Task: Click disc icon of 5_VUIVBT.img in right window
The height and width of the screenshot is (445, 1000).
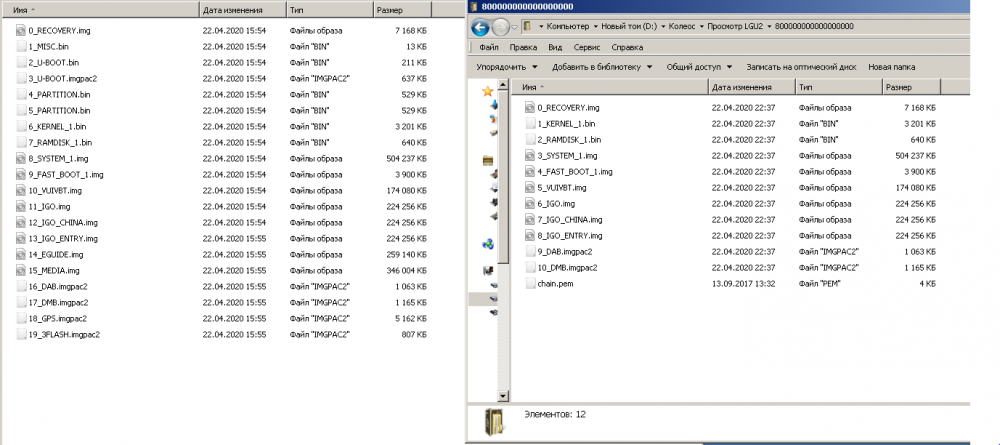Action: pos(530,187)
